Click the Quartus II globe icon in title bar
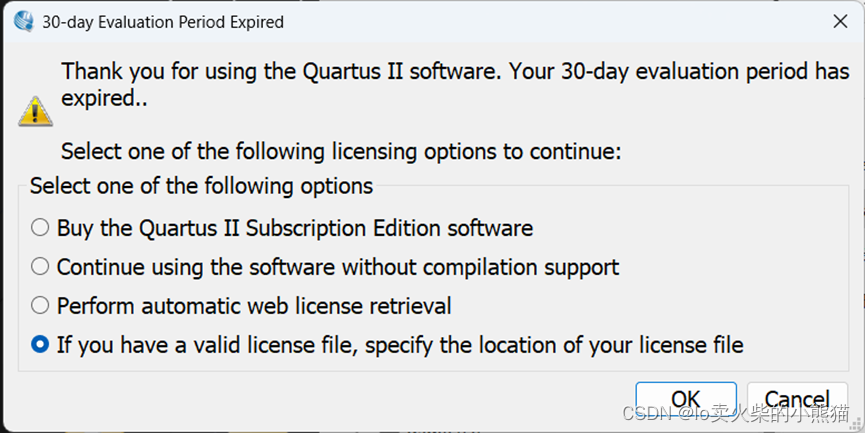 [24, 21]
